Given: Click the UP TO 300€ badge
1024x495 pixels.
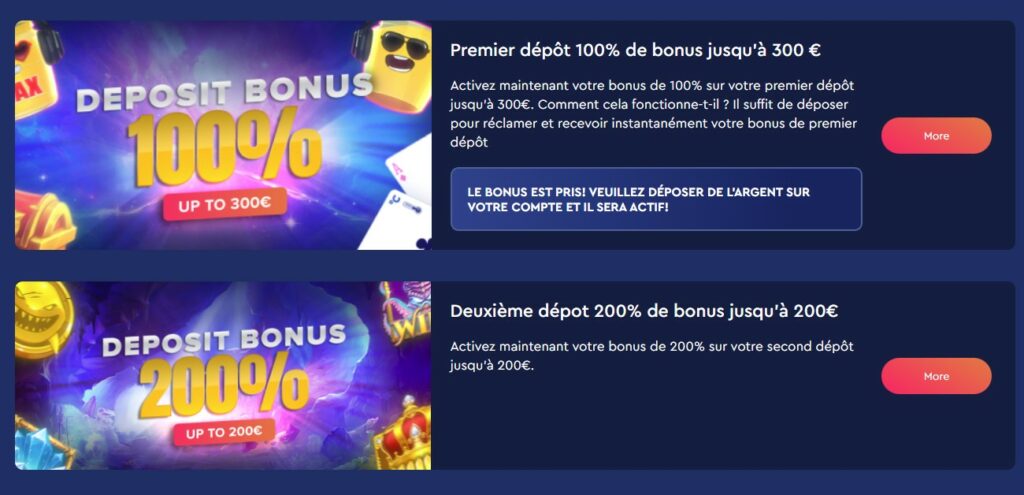Looking at the screenshot, I should tap(224, 204).
